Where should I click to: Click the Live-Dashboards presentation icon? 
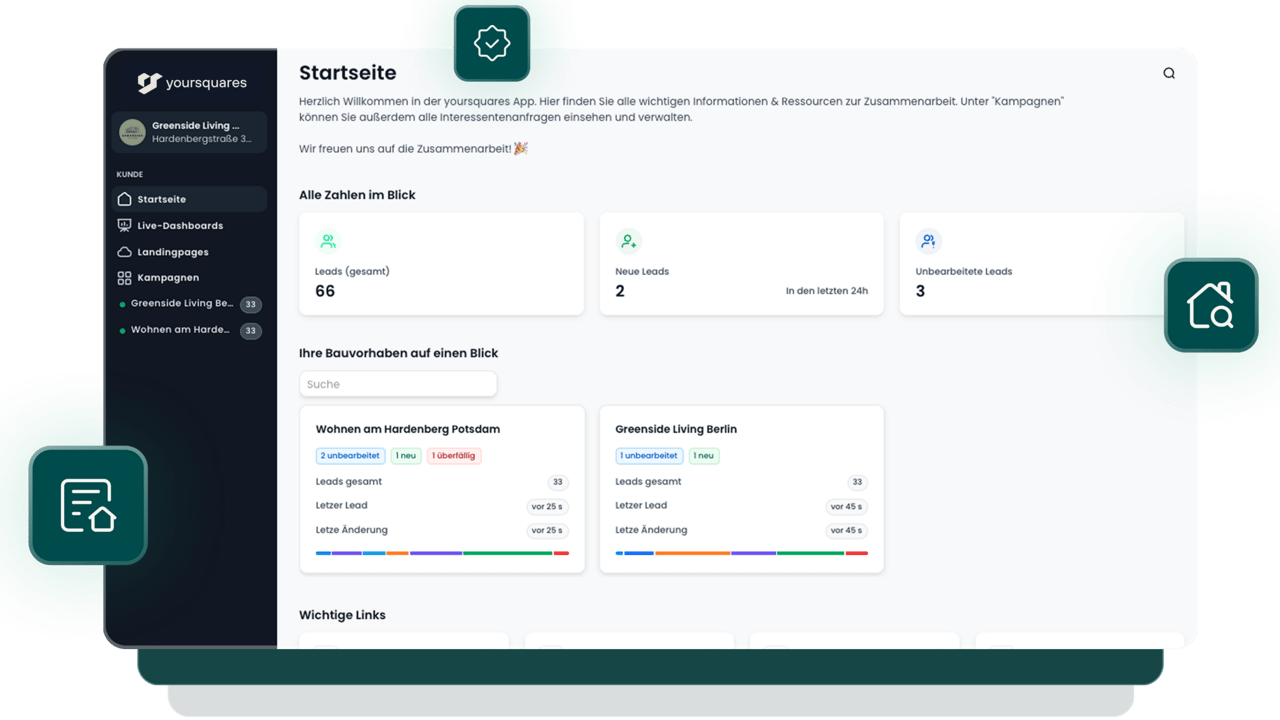point(124,225)
